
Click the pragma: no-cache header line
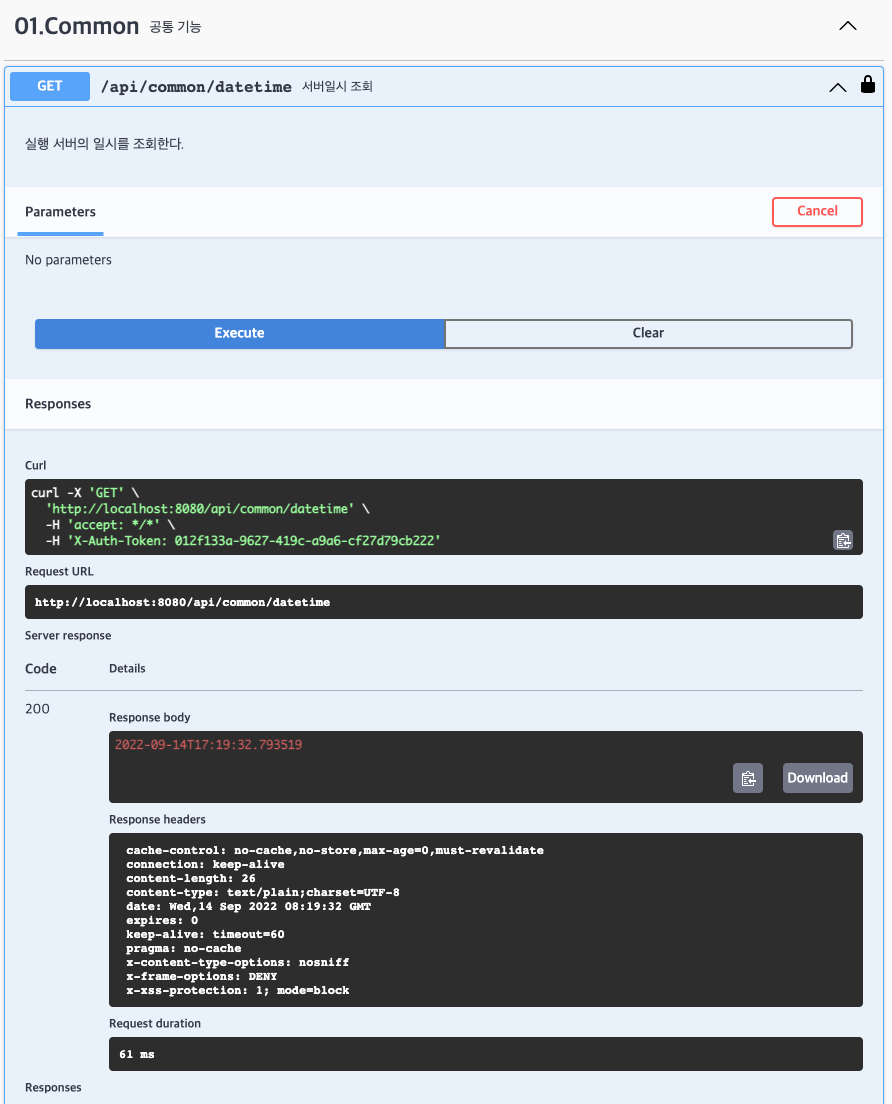coord(184,948)
